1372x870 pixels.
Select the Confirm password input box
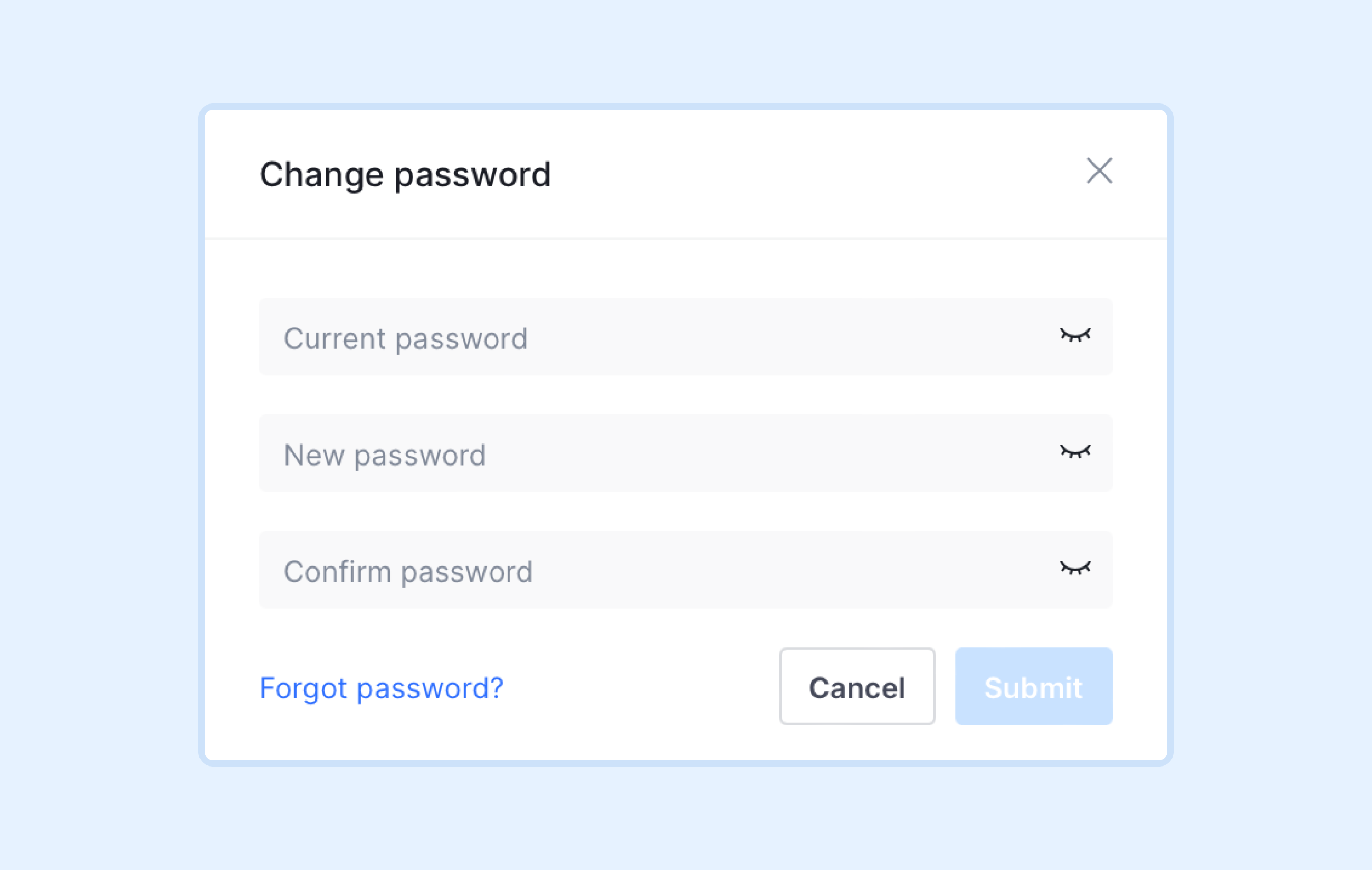pos(685,569)
